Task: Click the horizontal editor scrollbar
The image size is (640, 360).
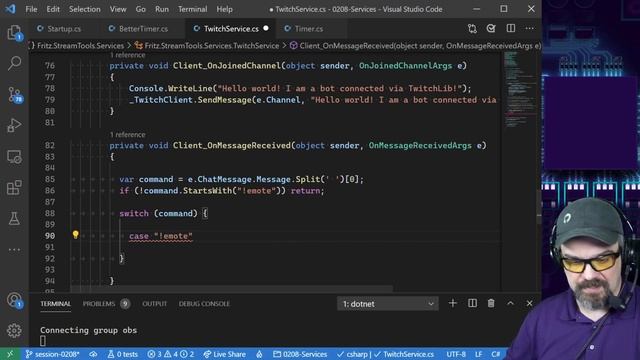Action: pos(231,289)
